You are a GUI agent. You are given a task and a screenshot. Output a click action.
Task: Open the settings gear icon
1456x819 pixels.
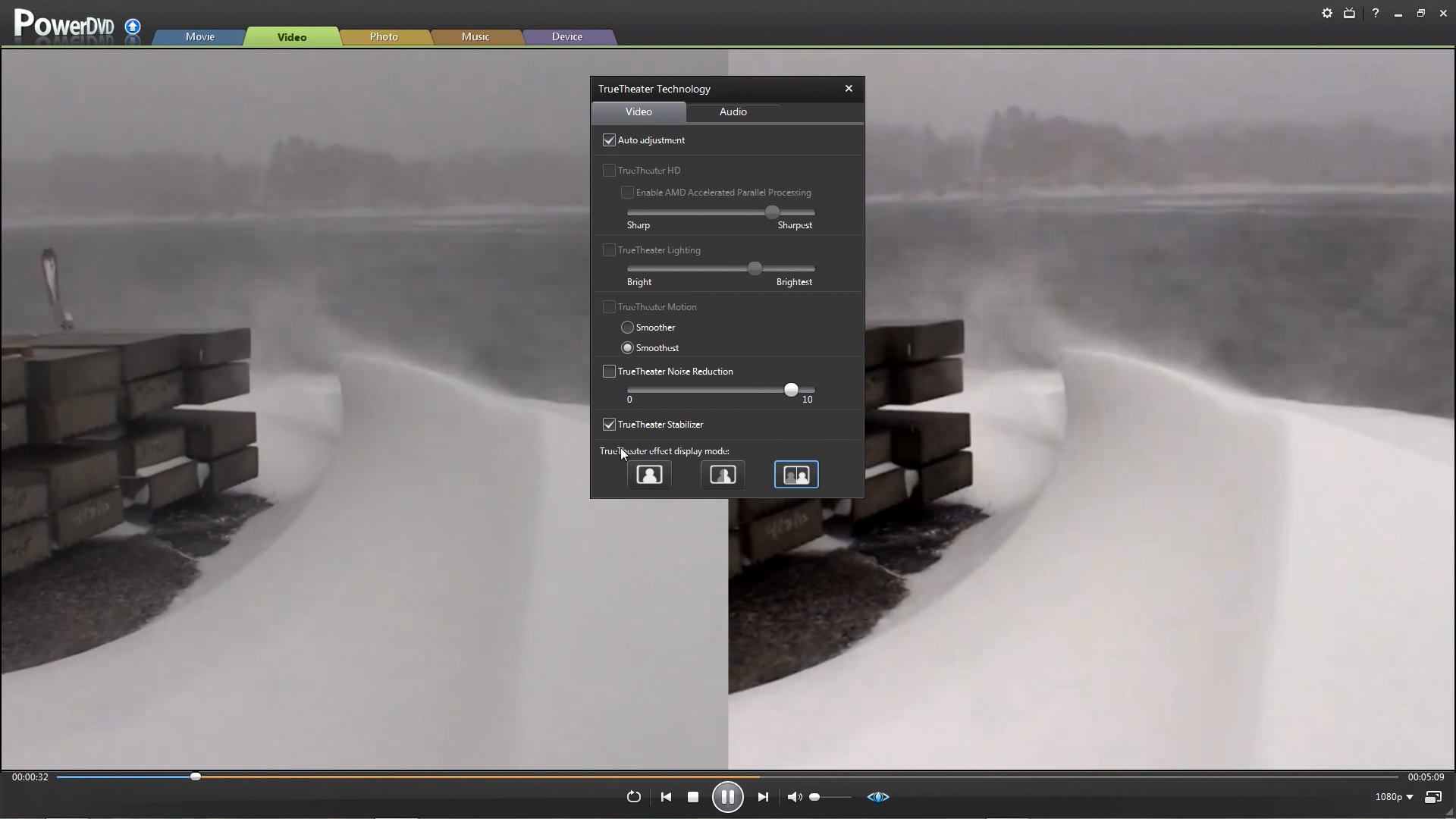[x=1327, y=13]
